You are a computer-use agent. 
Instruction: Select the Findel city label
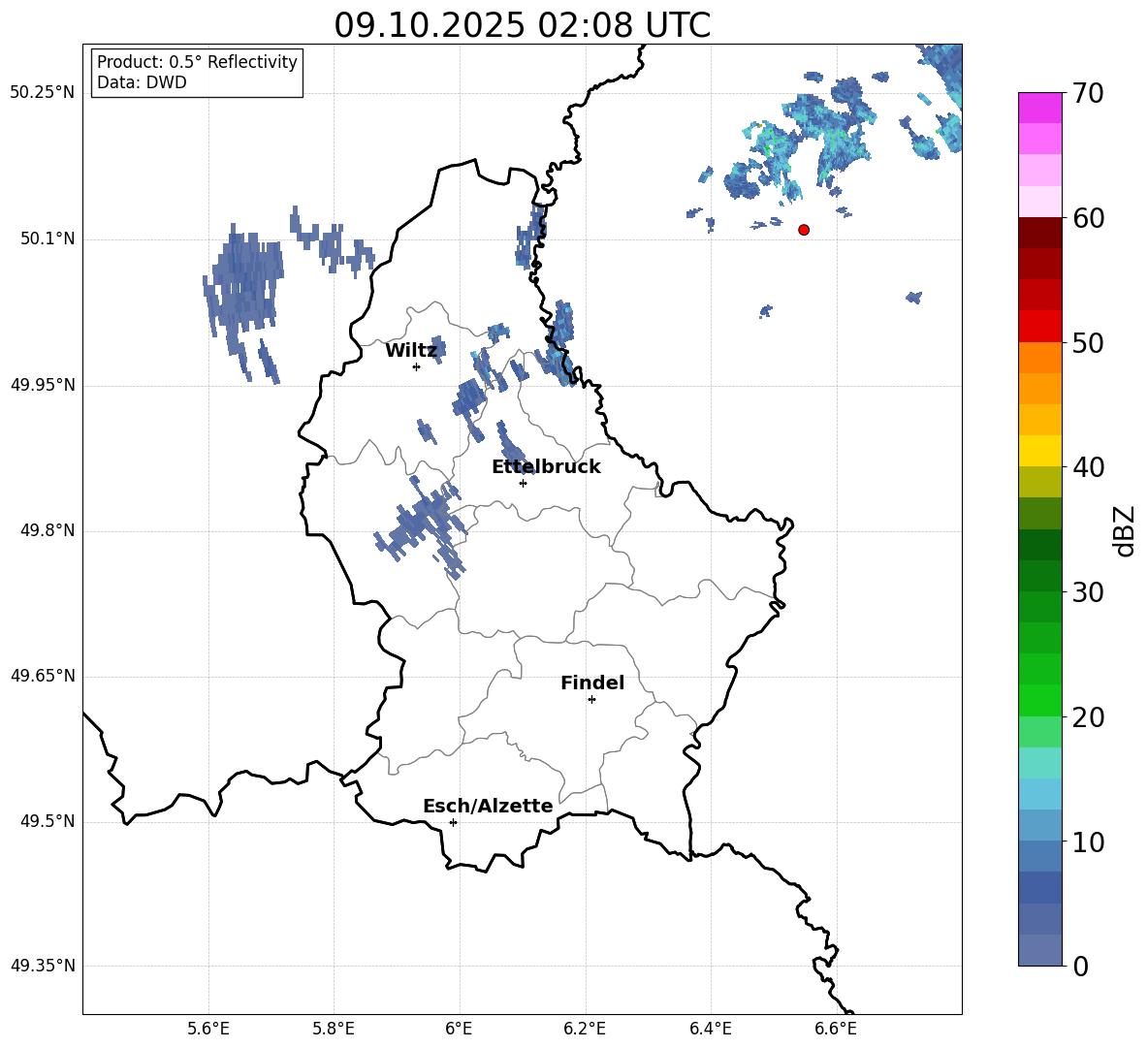pyautogui.click(x=592, y=683)
